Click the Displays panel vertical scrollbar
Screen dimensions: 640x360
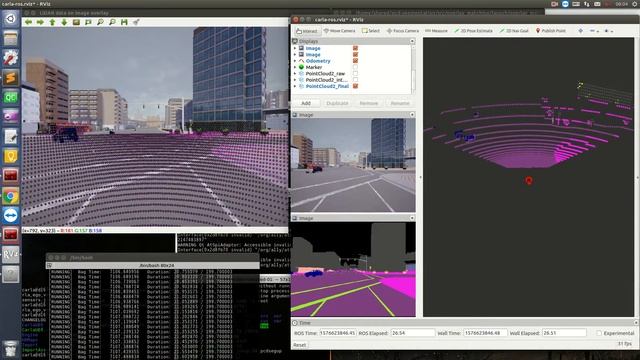pos(413,70)
